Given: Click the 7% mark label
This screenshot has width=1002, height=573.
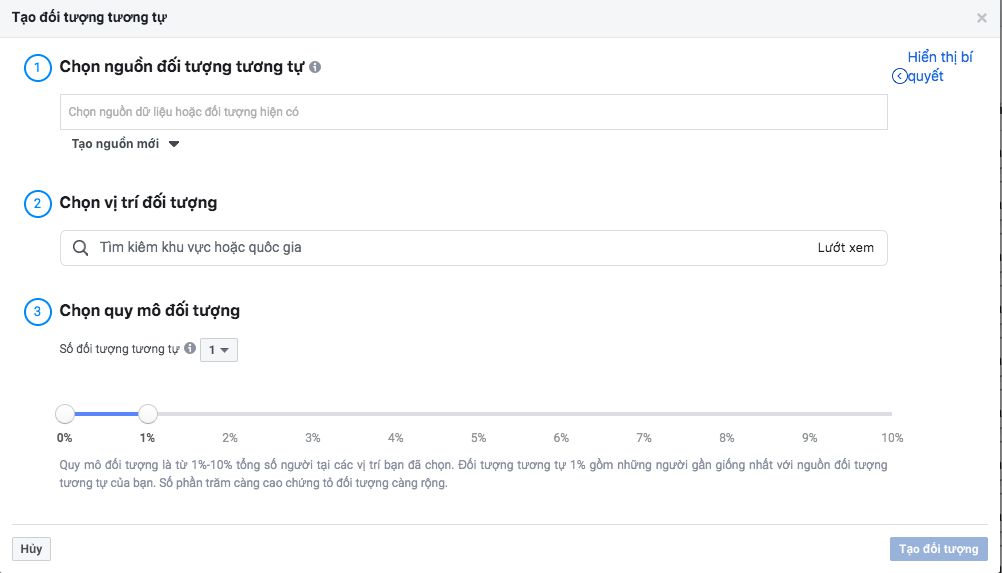Looking at the screenshot, I should 644,438.
